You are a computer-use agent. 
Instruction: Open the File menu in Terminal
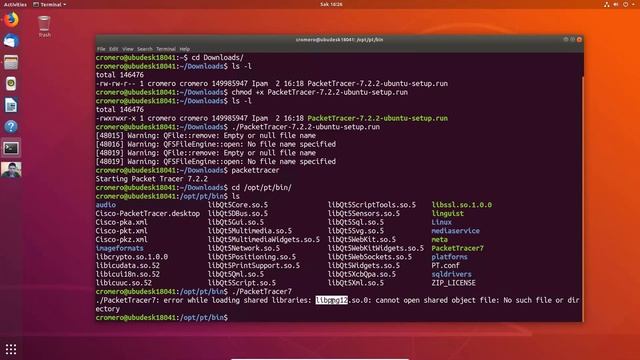pos(101,49)
